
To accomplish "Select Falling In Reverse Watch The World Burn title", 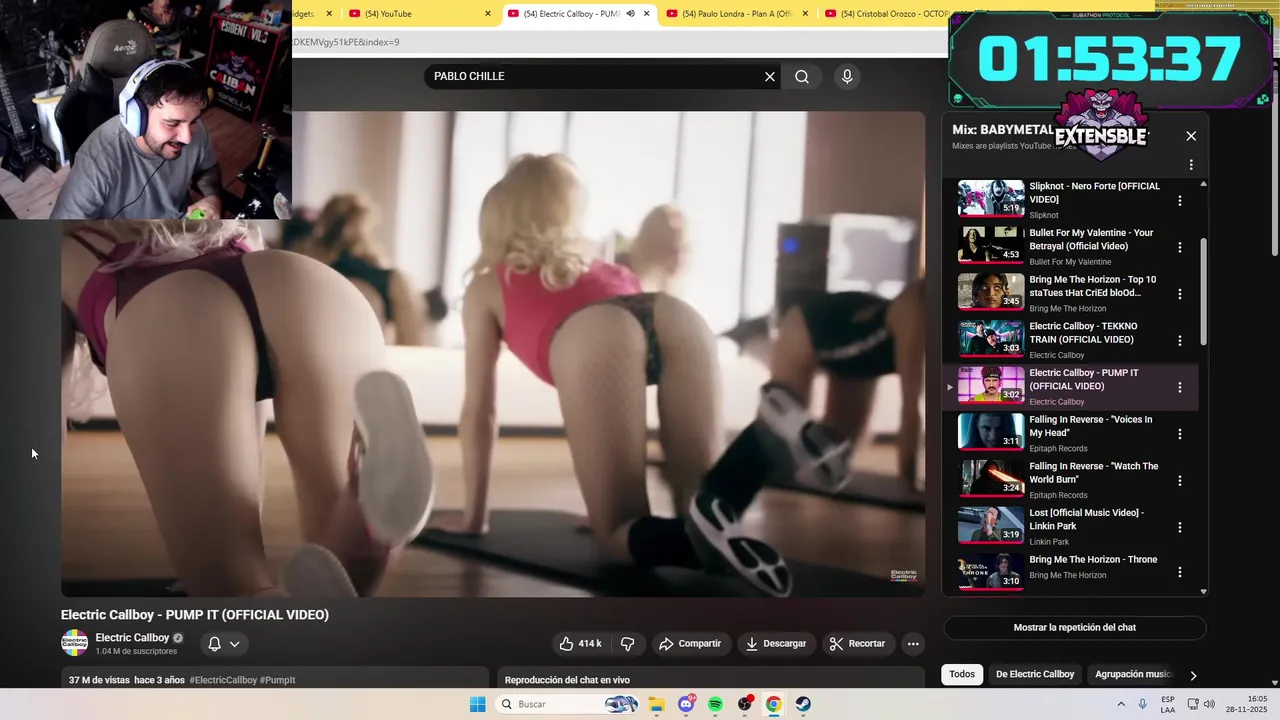I will point(1093,473).
